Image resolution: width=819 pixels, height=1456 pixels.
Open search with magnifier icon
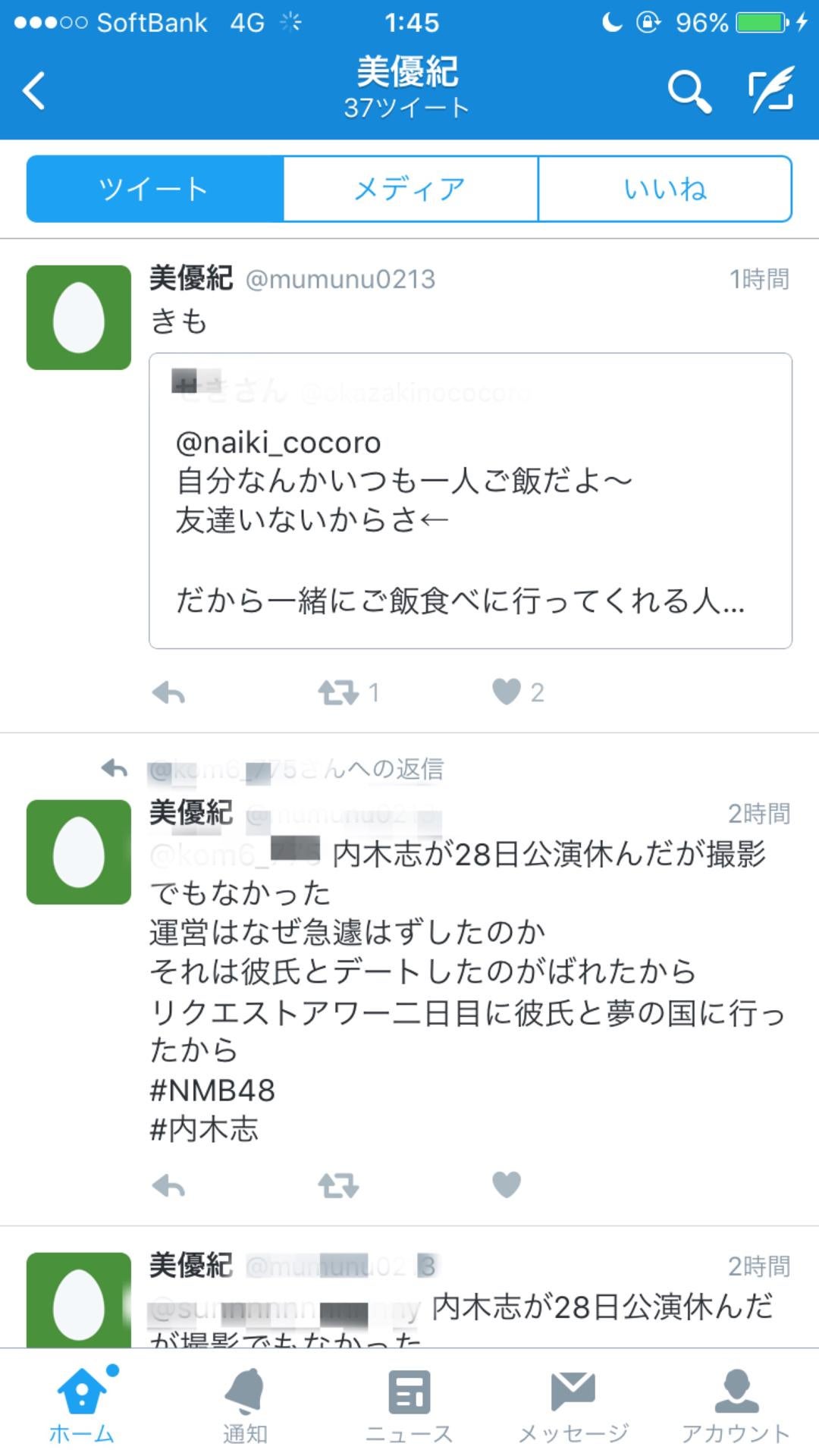[689, 91]
